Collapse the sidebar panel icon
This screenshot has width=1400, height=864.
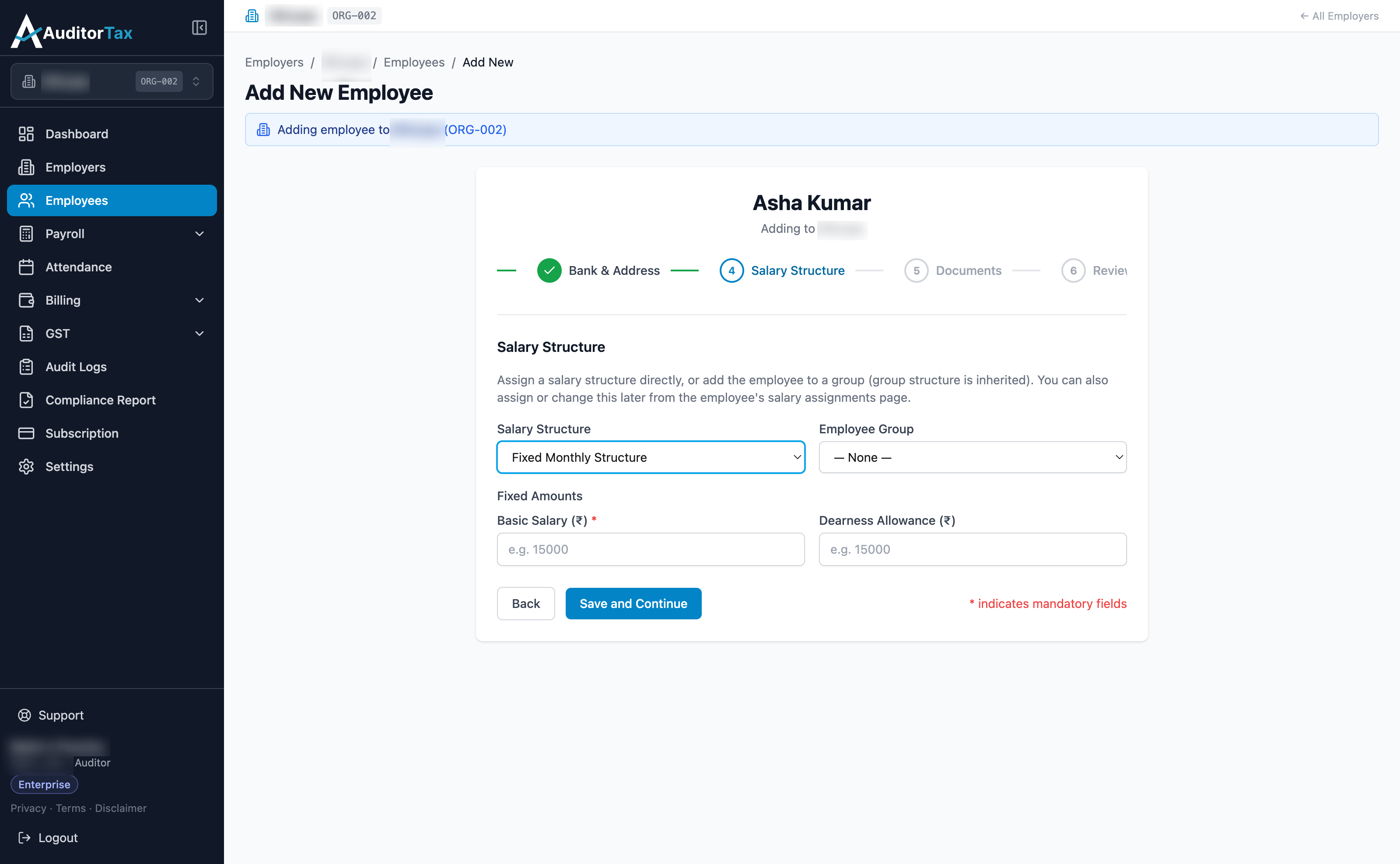pos(199,28)
